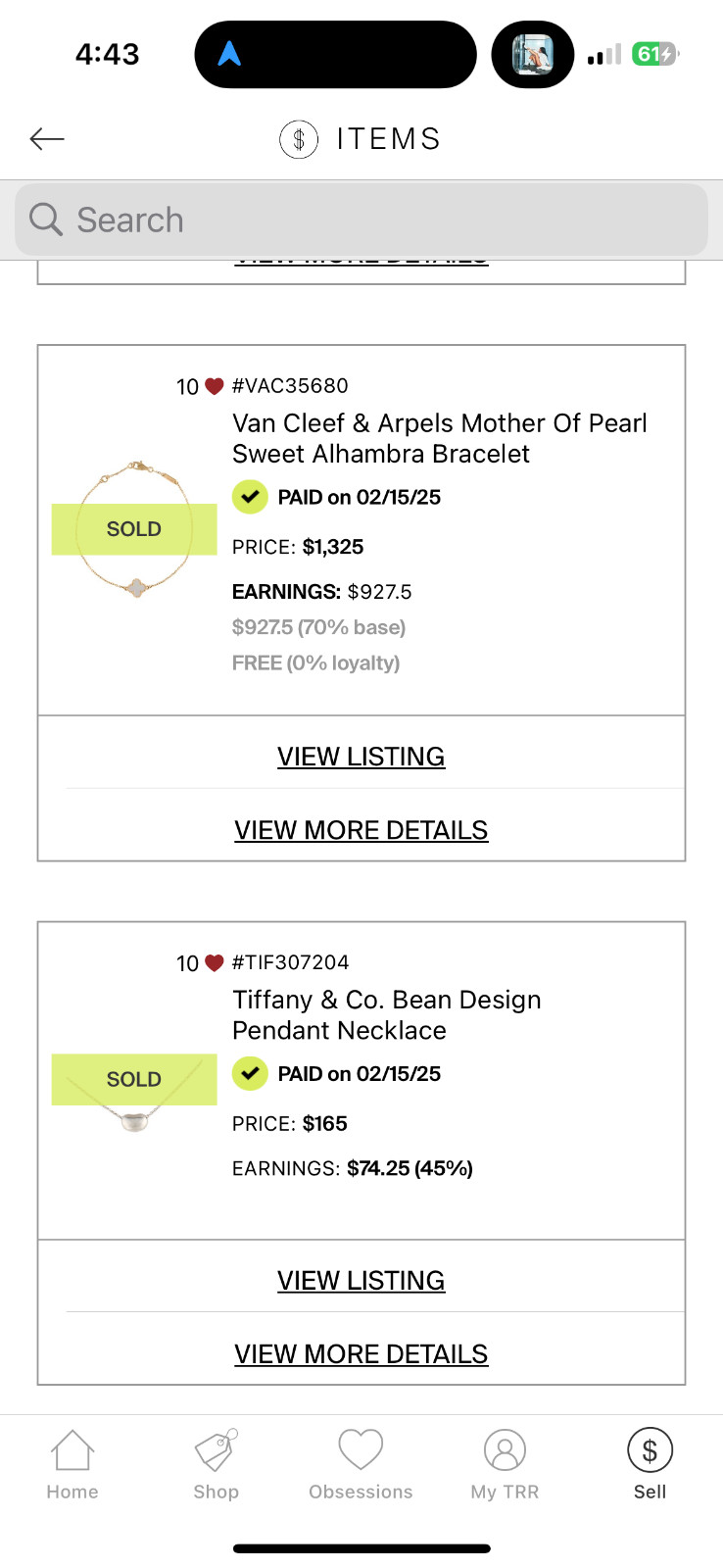Image resolution: width=723 pixels, height=1568 pixels.
Task: Tap the dollar sign icon beside ITEMS
Action: click(x=299, y=139)
